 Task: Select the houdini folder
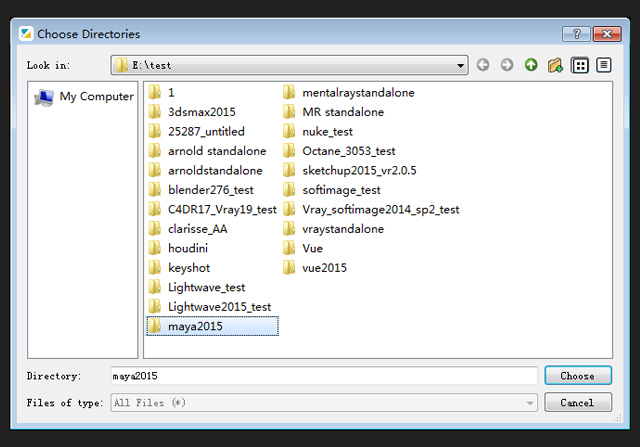pyautogui.click(x=178, y=248)
